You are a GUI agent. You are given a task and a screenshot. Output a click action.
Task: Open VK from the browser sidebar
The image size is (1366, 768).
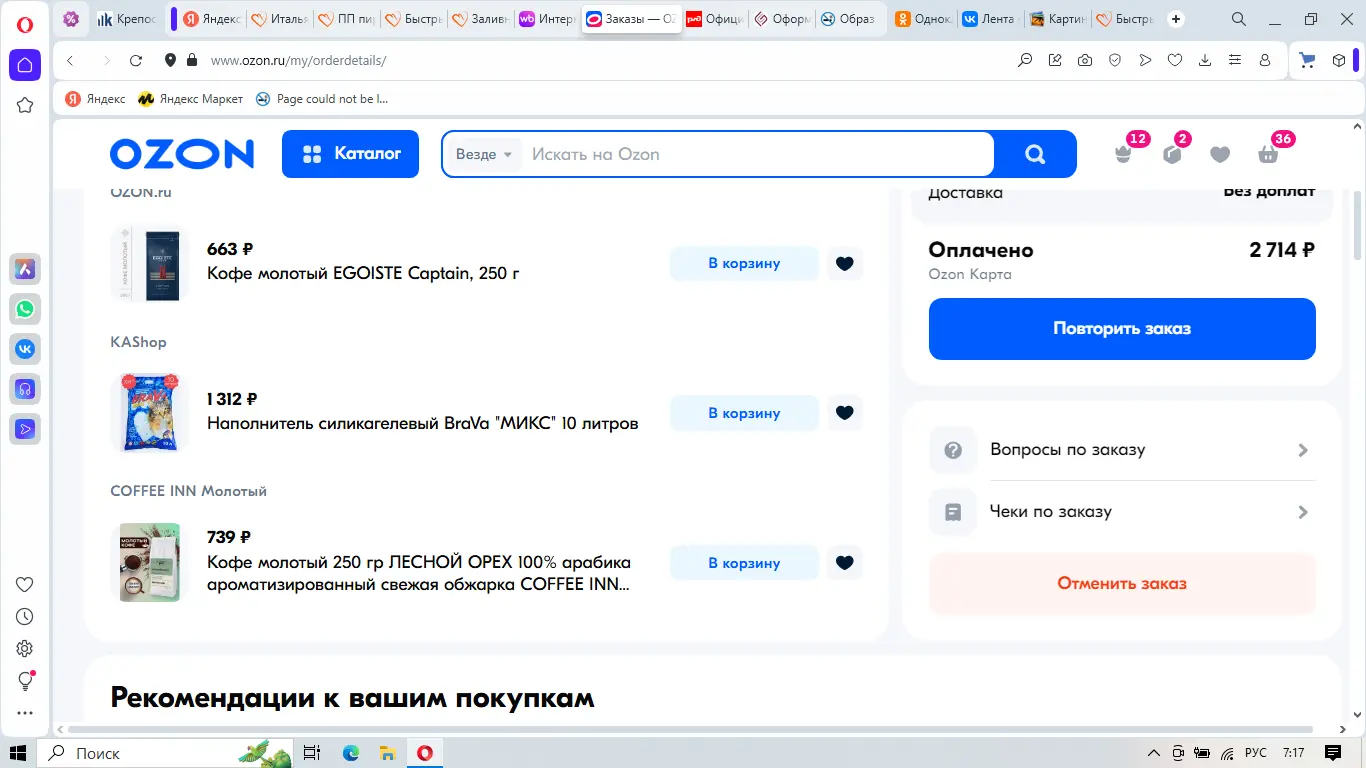[24, 348]
